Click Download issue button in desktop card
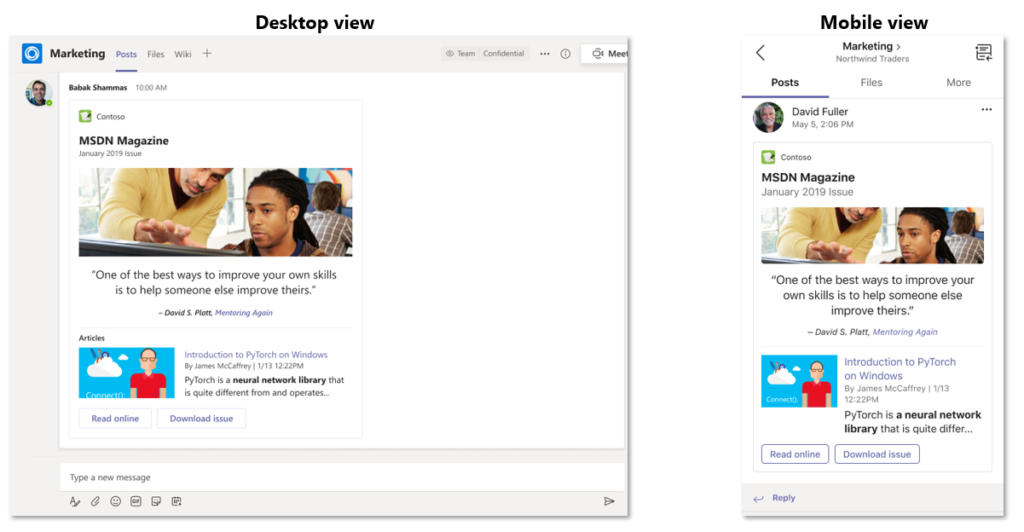This screenshot has width=1024, height=532. pos(201,418)
